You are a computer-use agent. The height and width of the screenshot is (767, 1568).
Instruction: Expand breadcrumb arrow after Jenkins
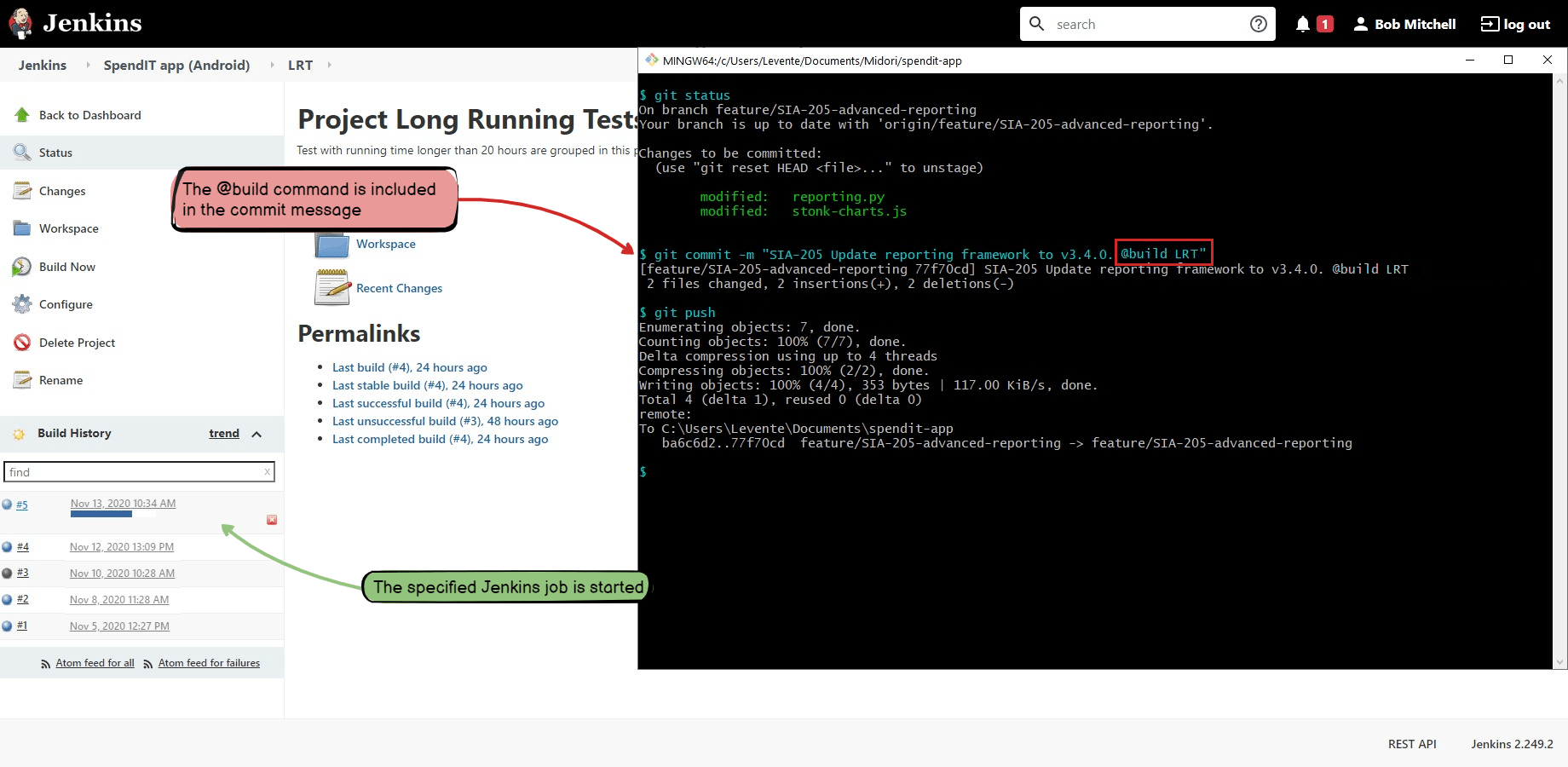click(x=87, y=65)
